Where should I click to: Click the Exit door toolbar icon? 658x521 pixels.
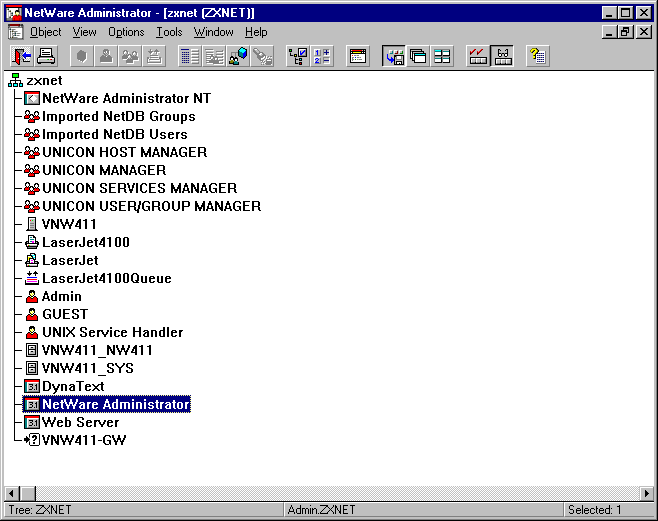click(21, 56)
